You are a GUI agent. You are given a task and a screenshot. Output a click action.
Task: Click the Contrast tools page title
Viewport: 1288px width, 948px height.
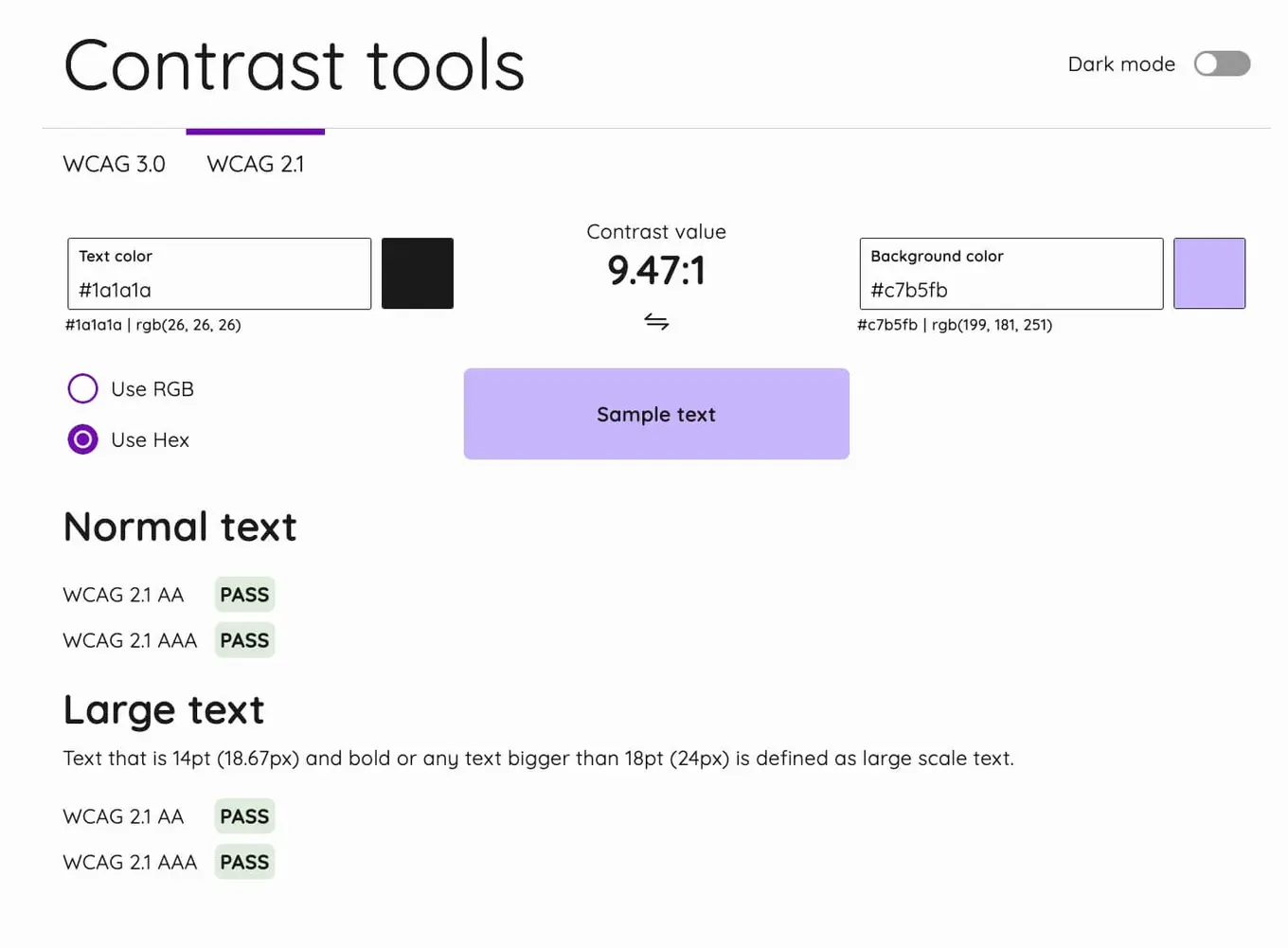(x=294, y=63)
